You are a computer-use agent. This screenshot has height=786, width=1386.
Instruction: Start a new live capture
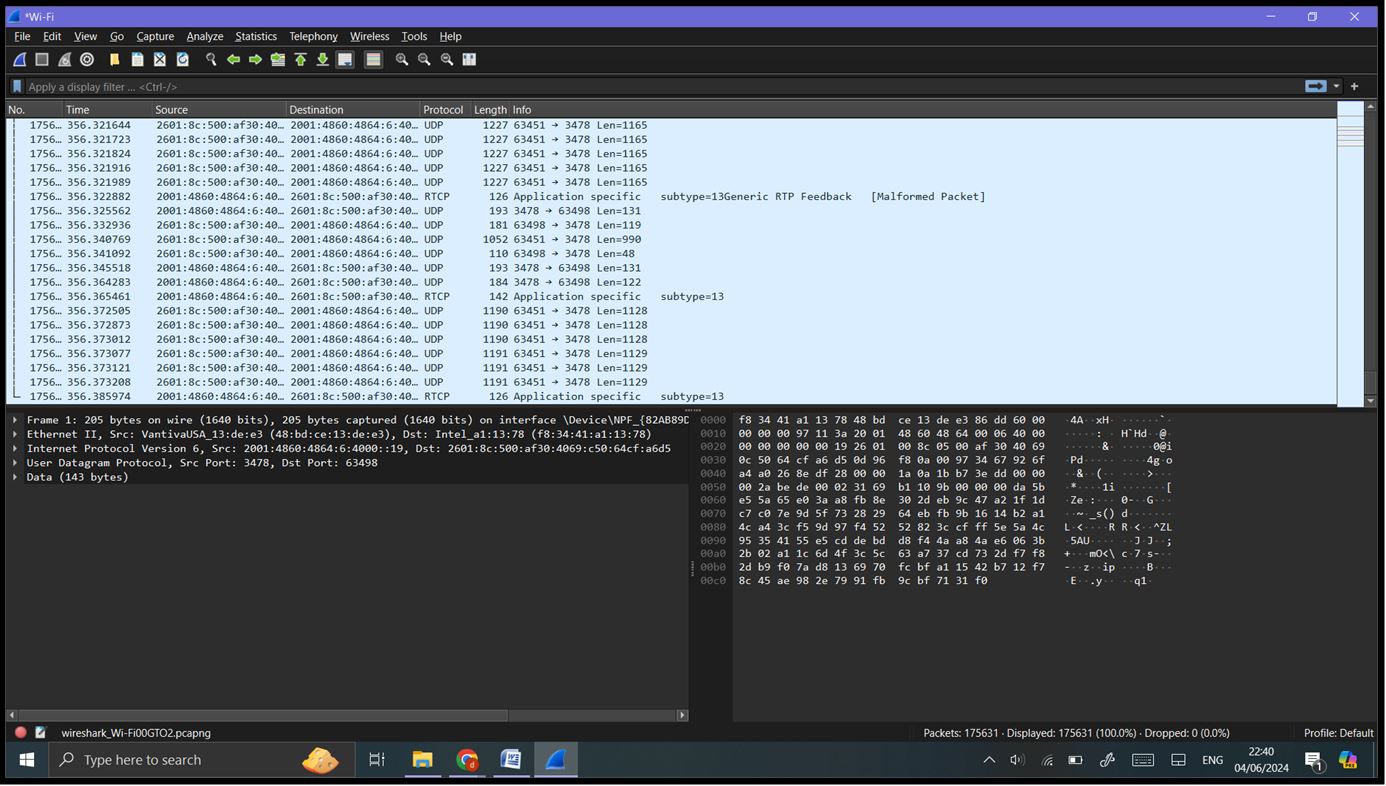(18, 59)
